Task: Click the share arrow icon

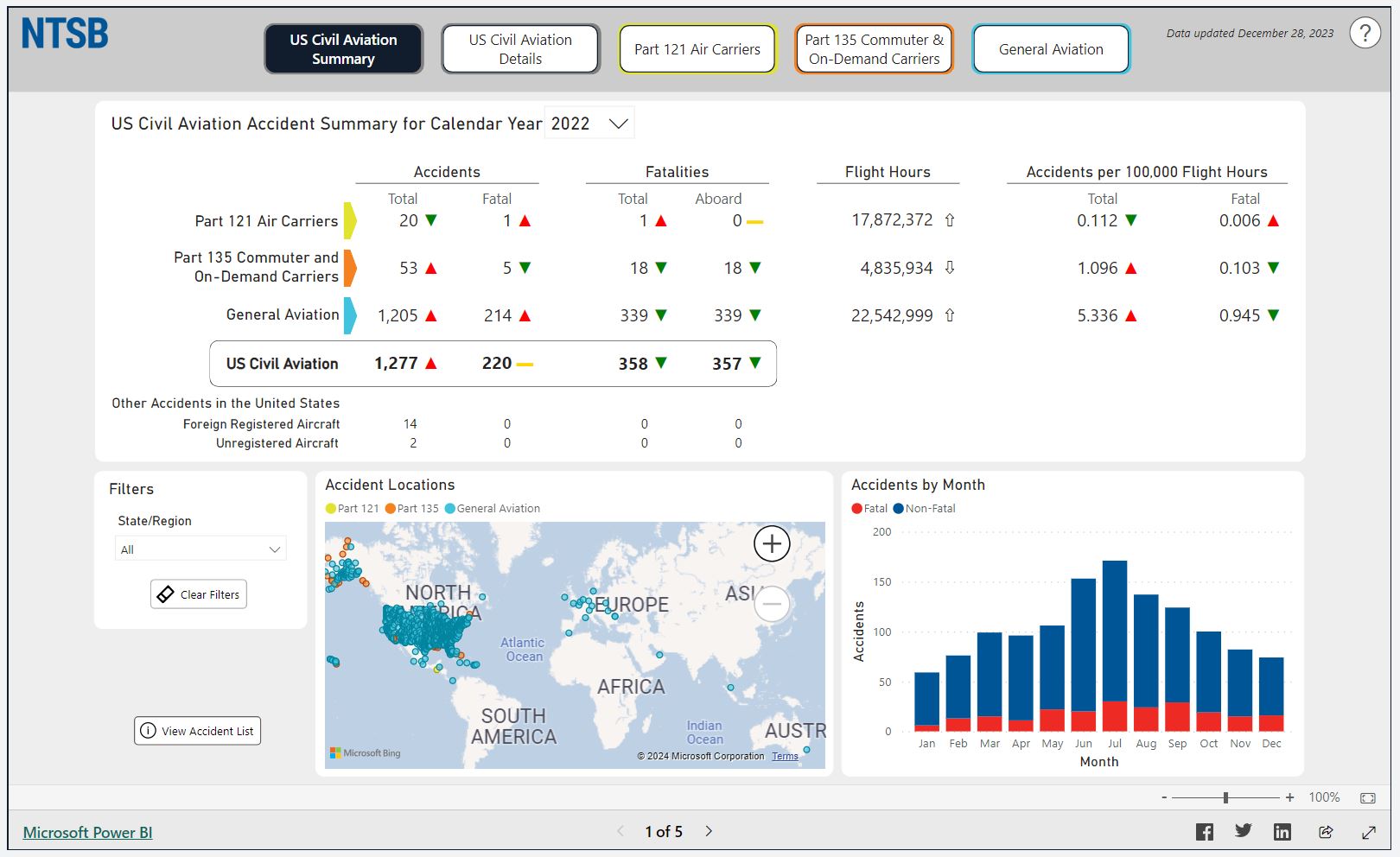Action: click(x=1325, y=832)
